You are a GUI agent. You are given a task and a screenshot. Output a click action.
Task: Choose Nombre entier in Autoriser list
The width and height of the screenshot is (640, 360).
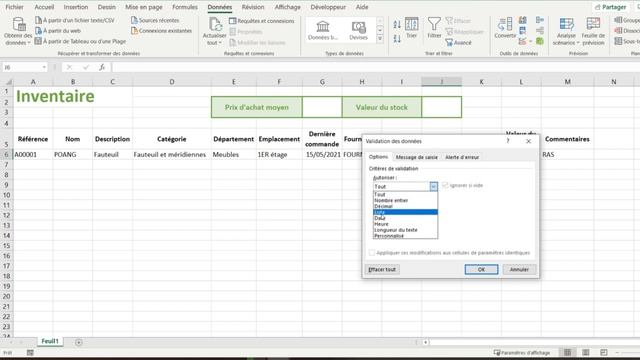[405, 200]
